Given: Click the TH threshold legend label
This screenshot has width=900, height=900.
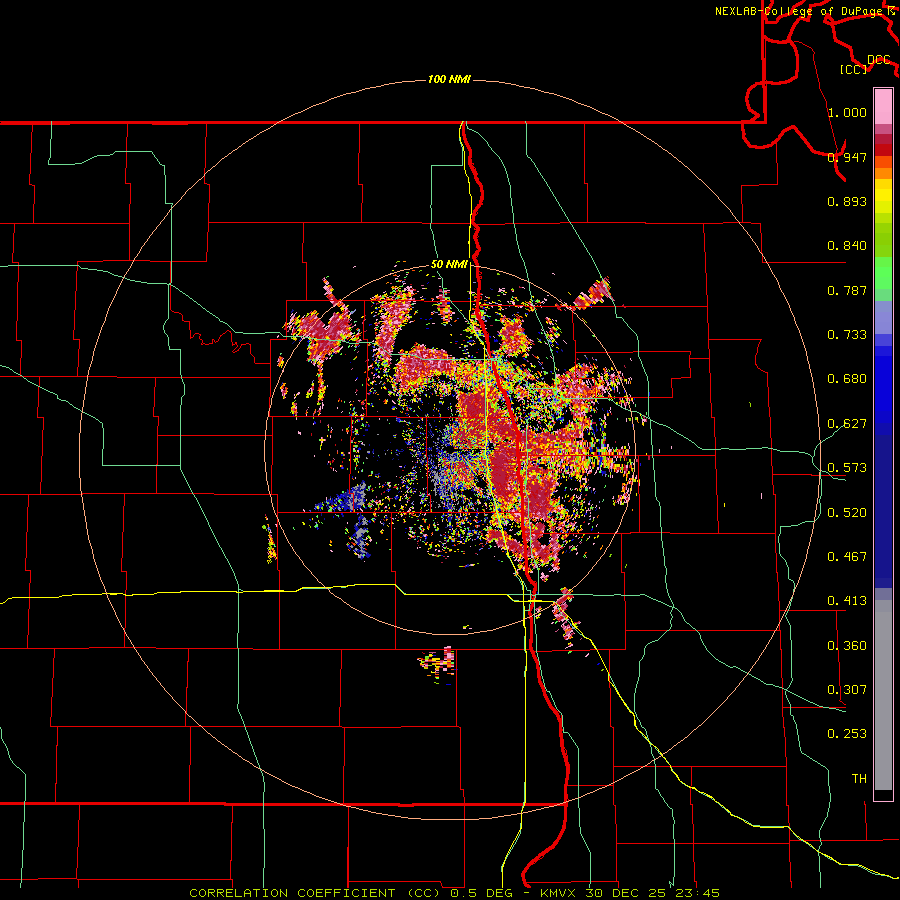Looking at the screenshot, I should click(859, 779).
